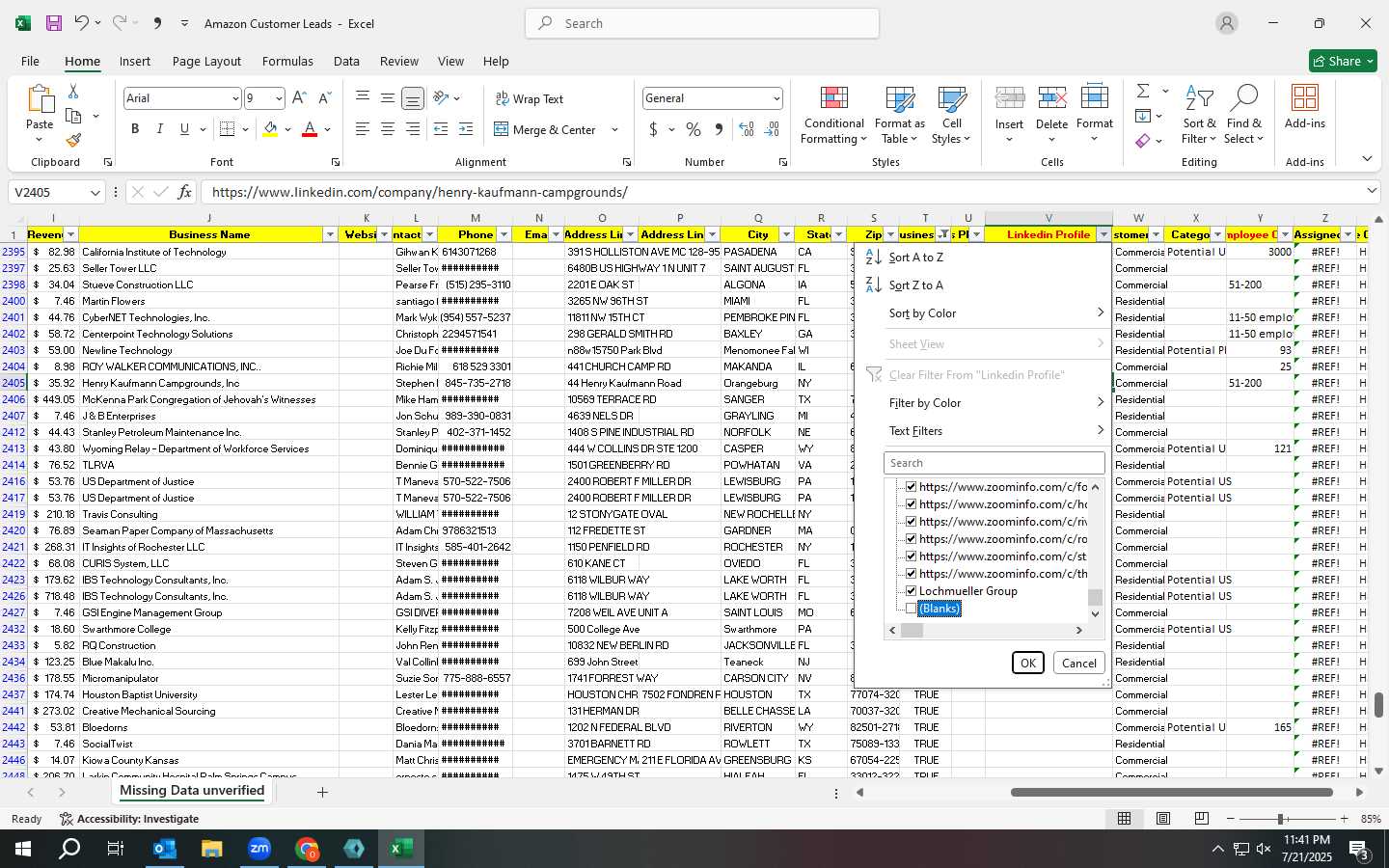Click the Format Painter brush icon
Image resolution: width=1389 pixels, height=868 pixels.
(x=73, y=140)
